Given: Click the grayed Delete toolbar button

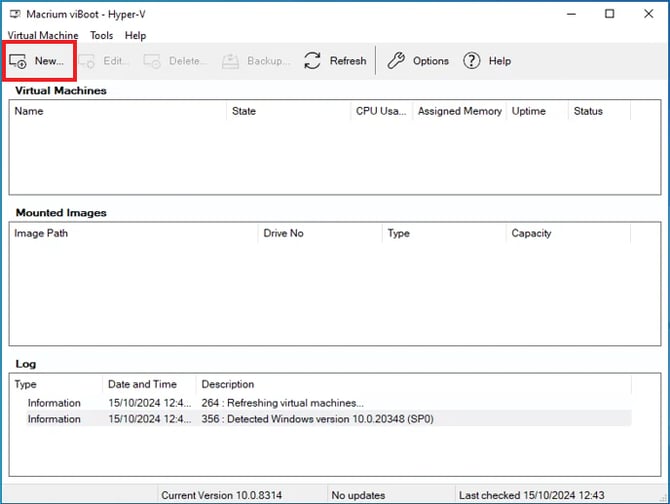Looking at the screenshot, I should click(176, 61).
